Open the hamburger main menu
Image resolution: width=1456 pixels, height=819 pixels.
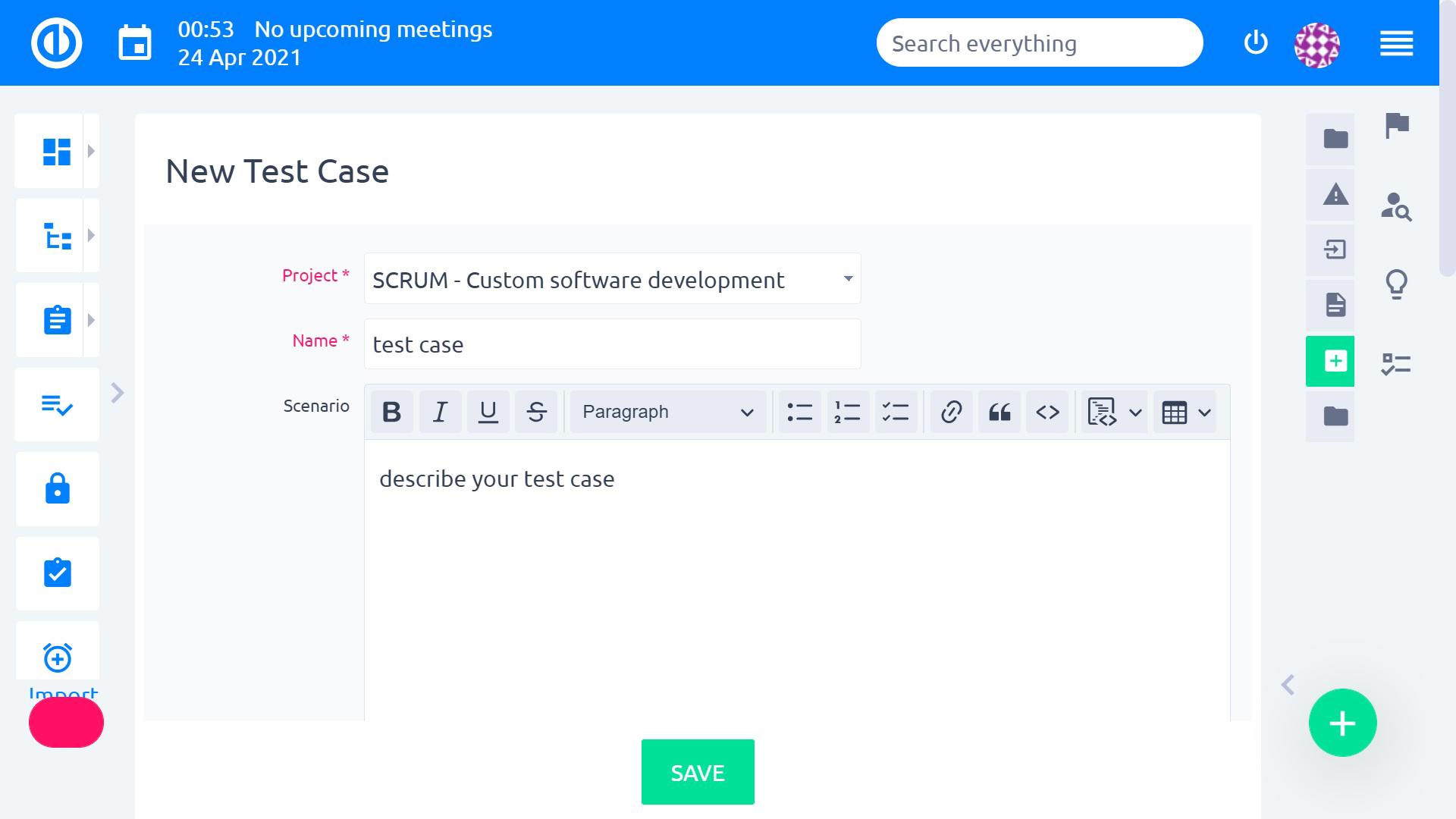point(1396,43)
